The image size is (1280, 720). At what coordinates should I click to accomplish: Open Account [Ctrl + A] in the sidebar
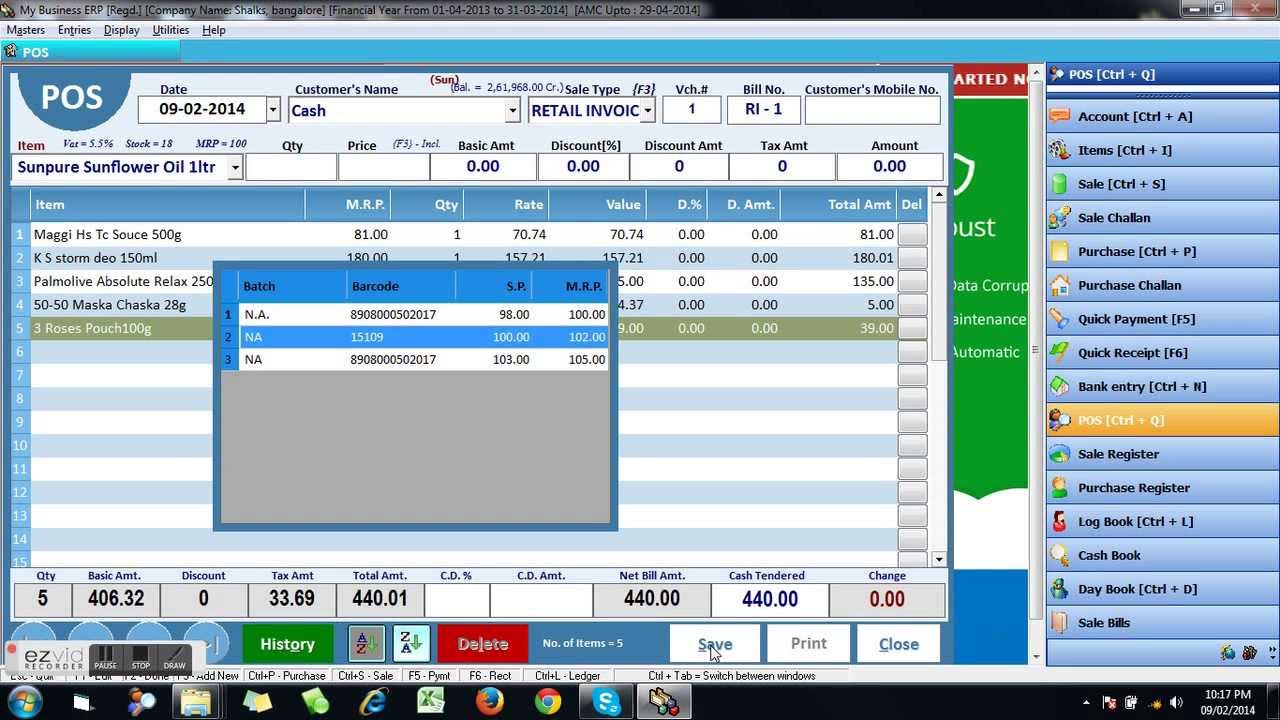(x=1162, y=116)
